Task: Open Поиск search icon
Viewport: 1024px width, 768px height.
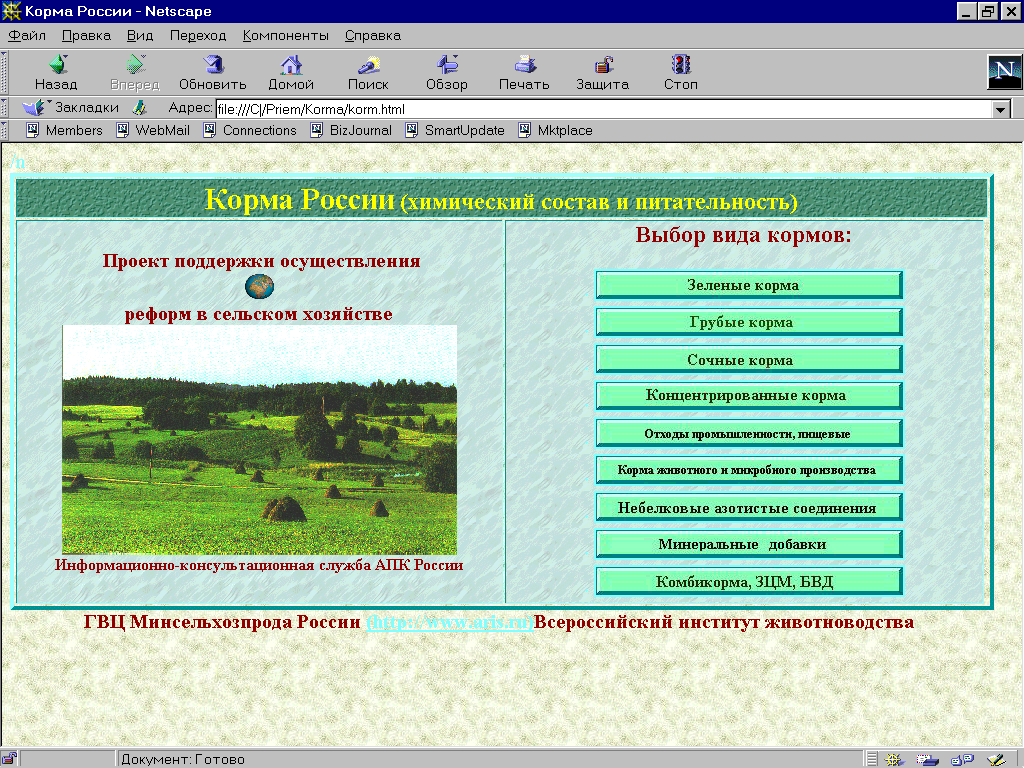Action: pyautogui.click(x=368, y=65)
